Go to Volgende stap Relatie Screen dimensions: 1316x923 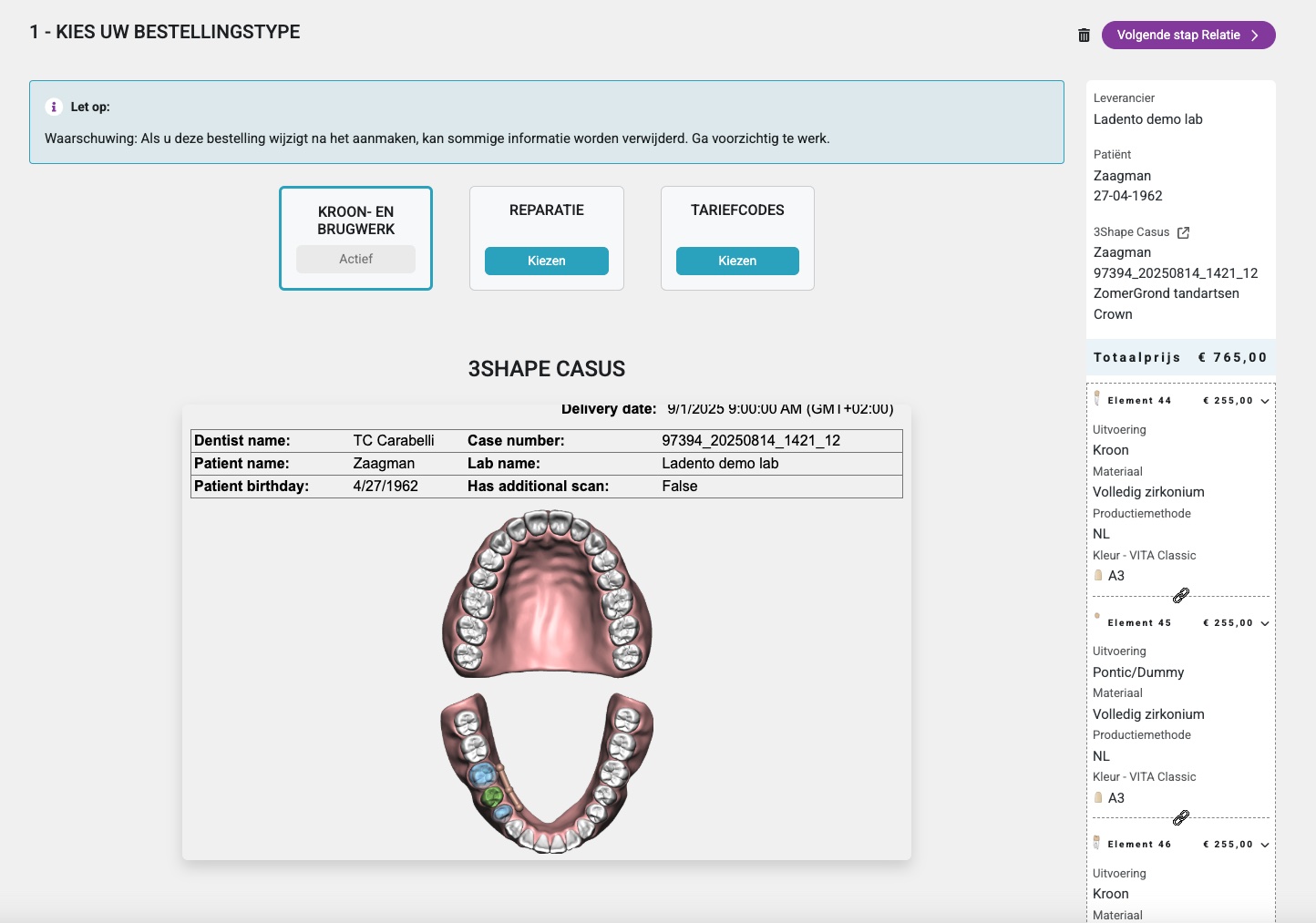[x=1187, y=36]
